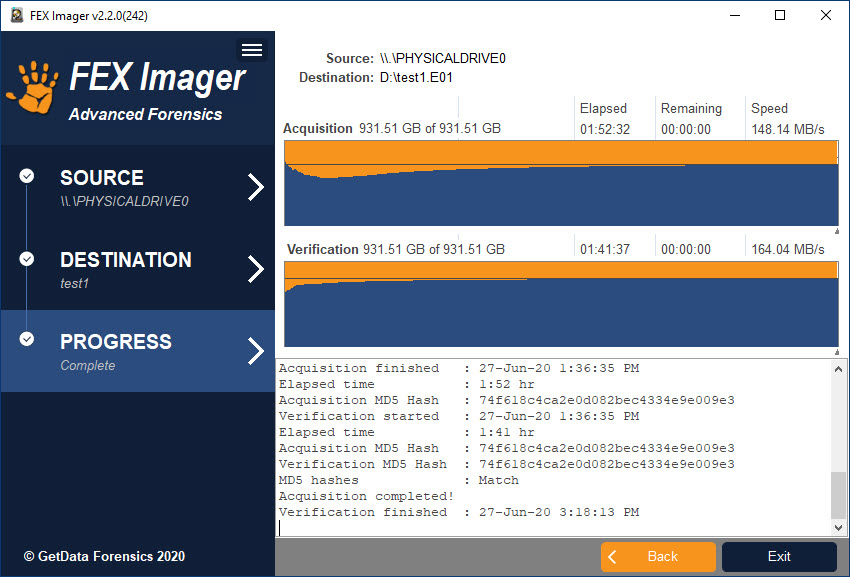
Task: Select the SOURCE step label
Action: coord(102,178)
